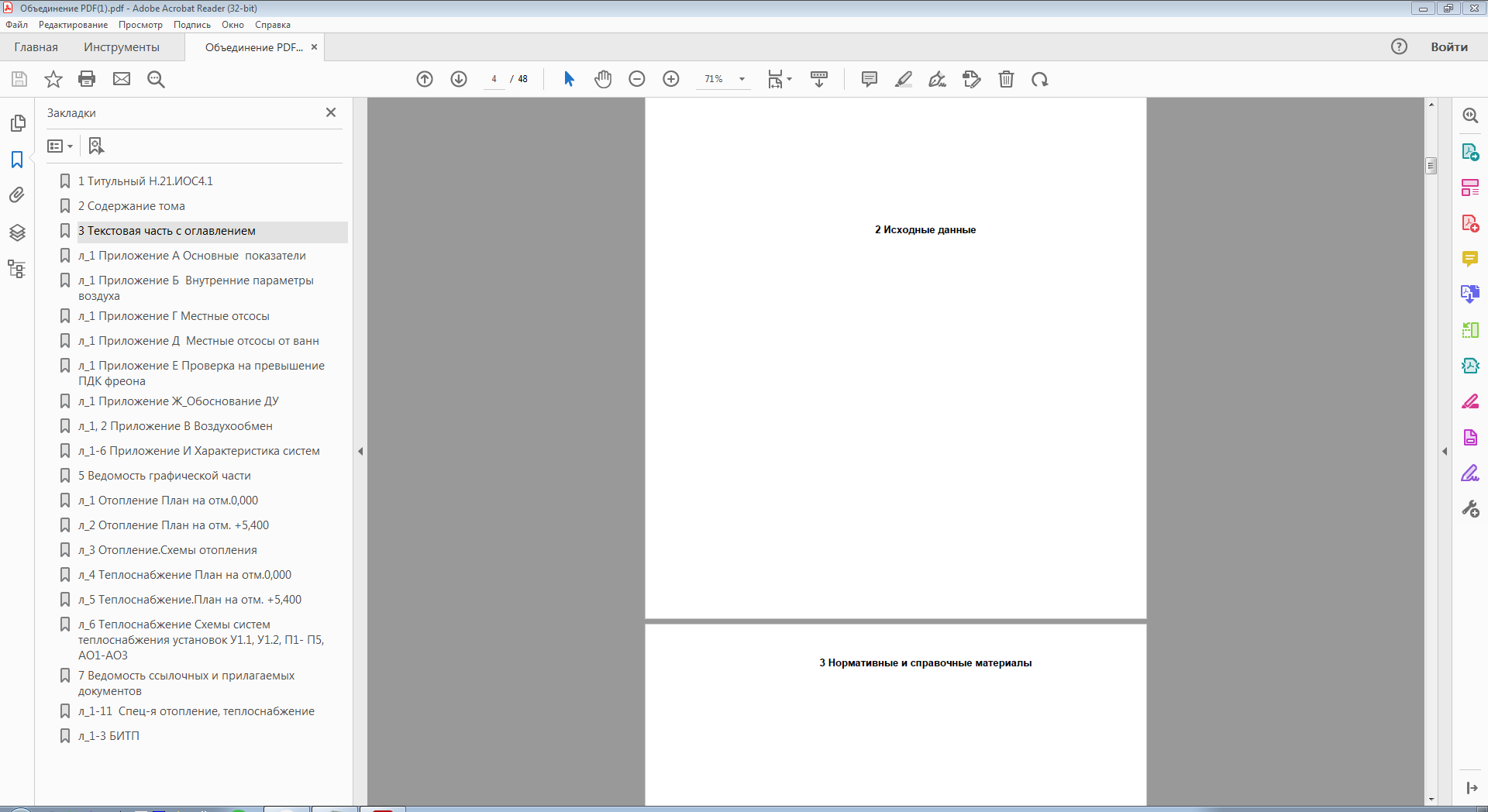Screen dimensions: 1488x812
Task: Add a sticky note comment
Action: [870, 79]
